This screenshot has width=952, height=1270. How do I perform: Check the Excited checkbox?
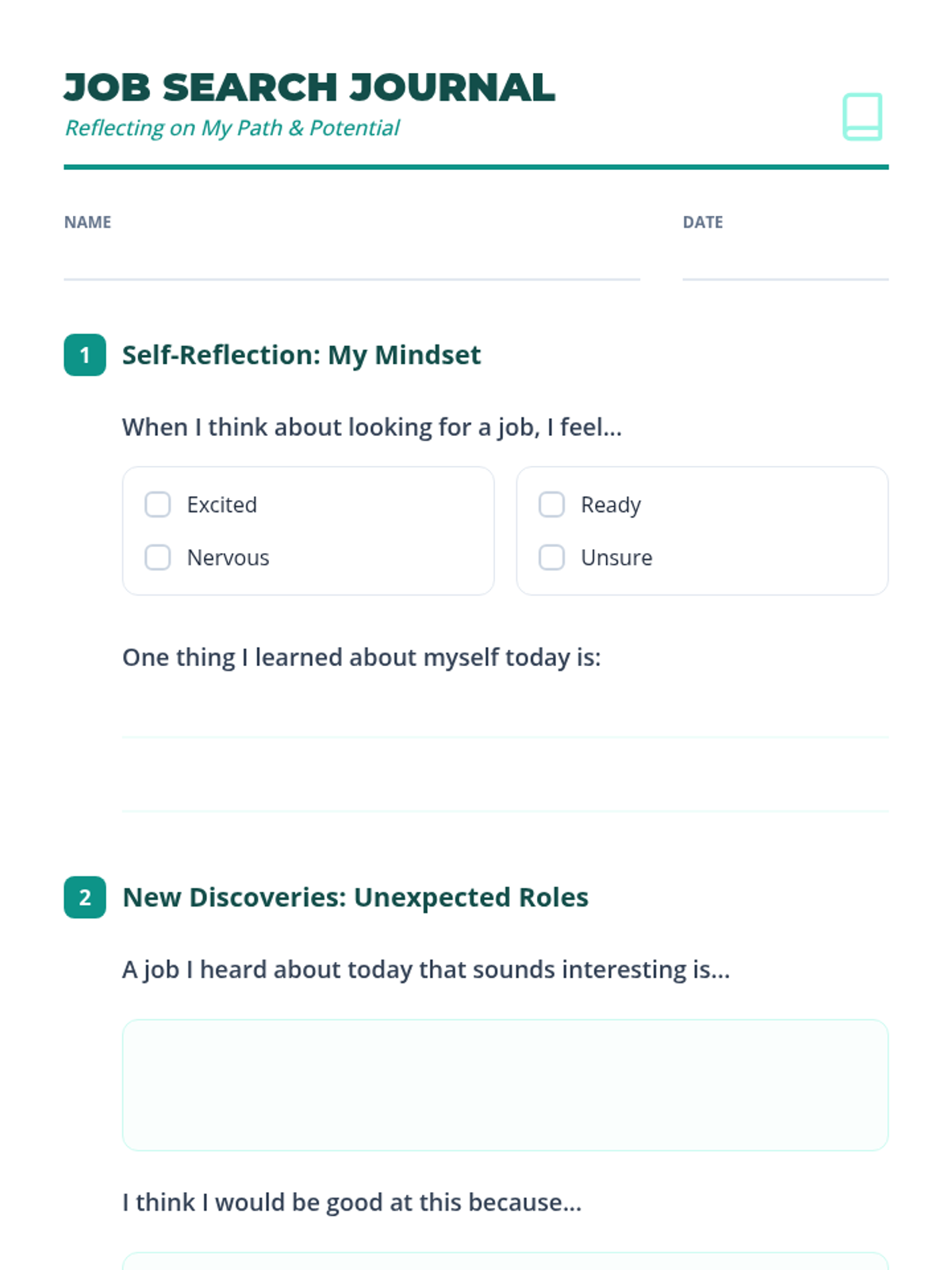(158, 505)
